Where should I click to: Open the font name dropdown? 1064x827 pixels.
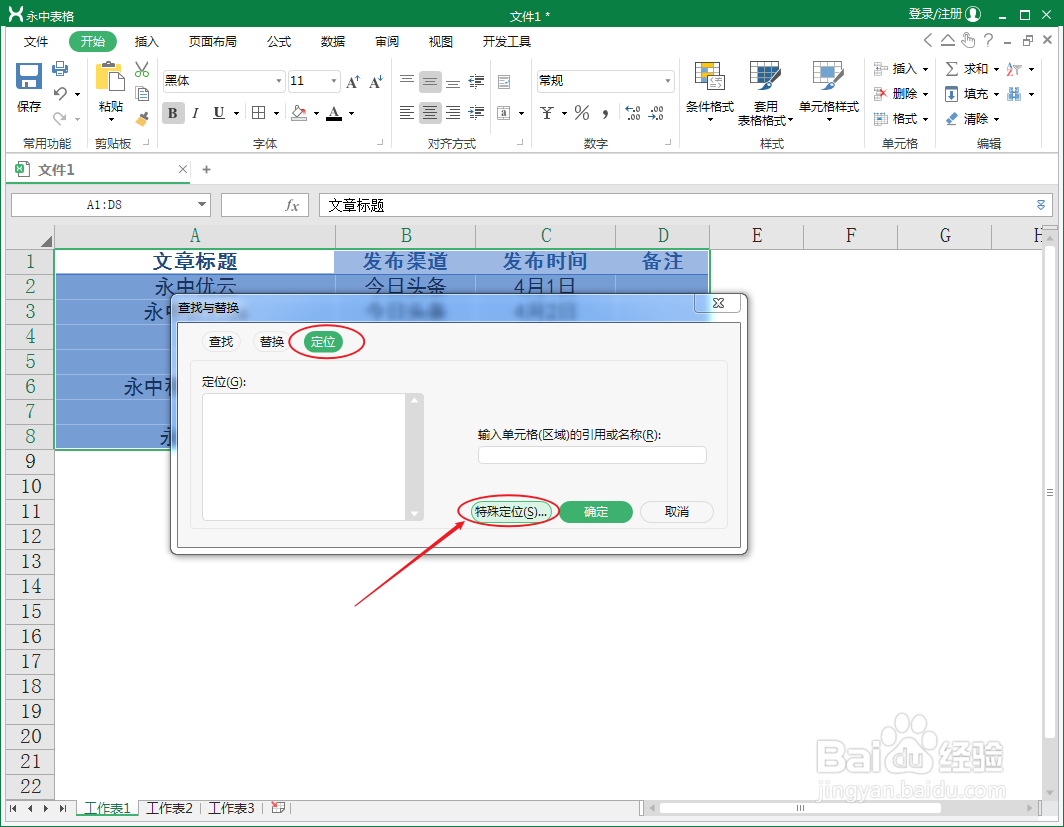(277, 80)
